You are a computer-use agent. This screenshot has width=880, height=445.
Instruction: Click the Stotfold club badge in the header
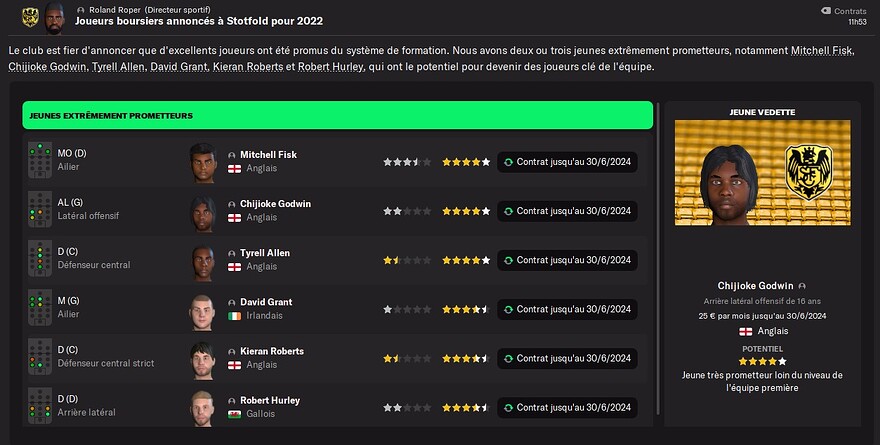click(30, 15)
